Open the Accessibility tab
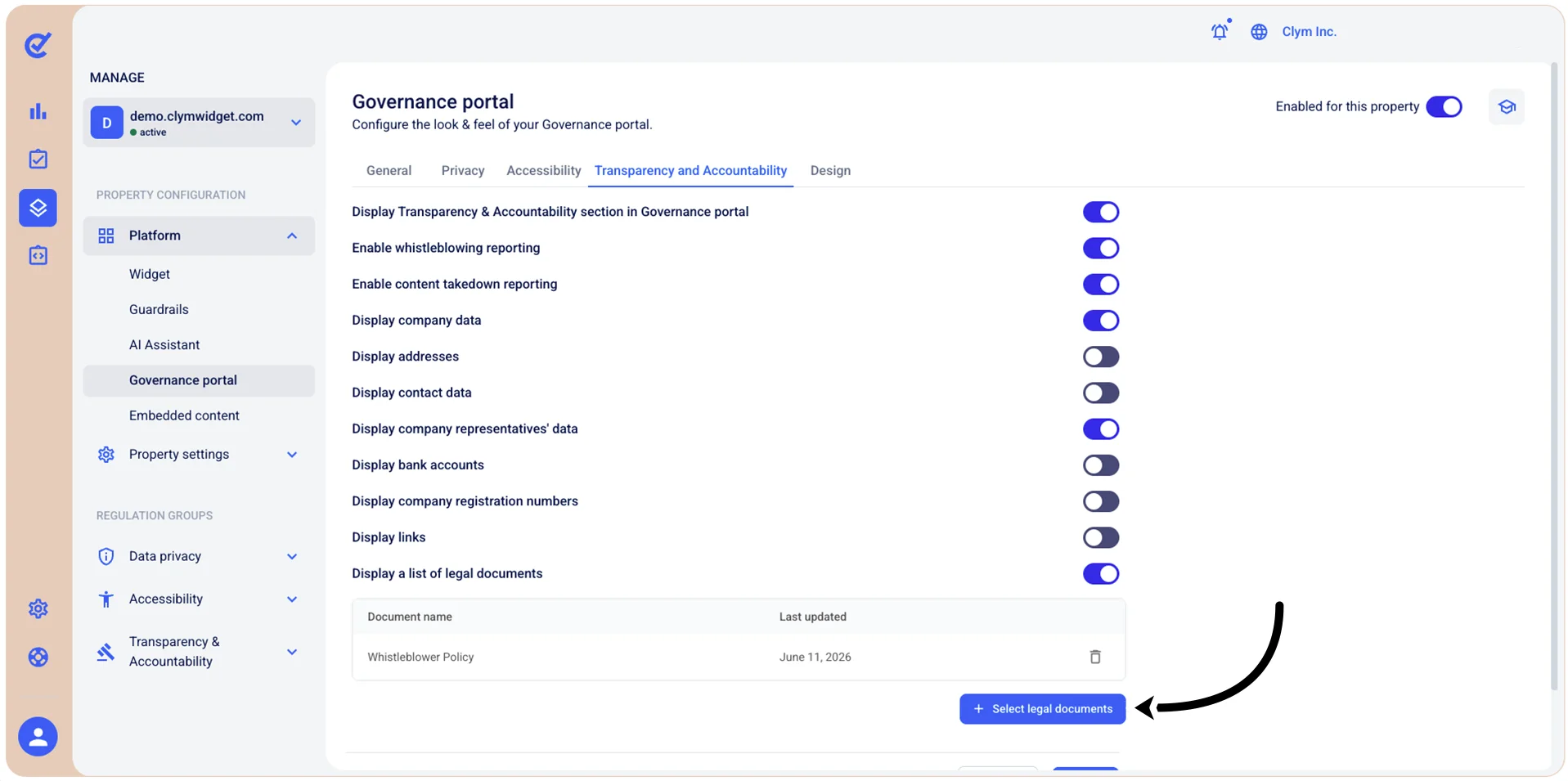1568x781 pixels. click(x=543, y=170)
